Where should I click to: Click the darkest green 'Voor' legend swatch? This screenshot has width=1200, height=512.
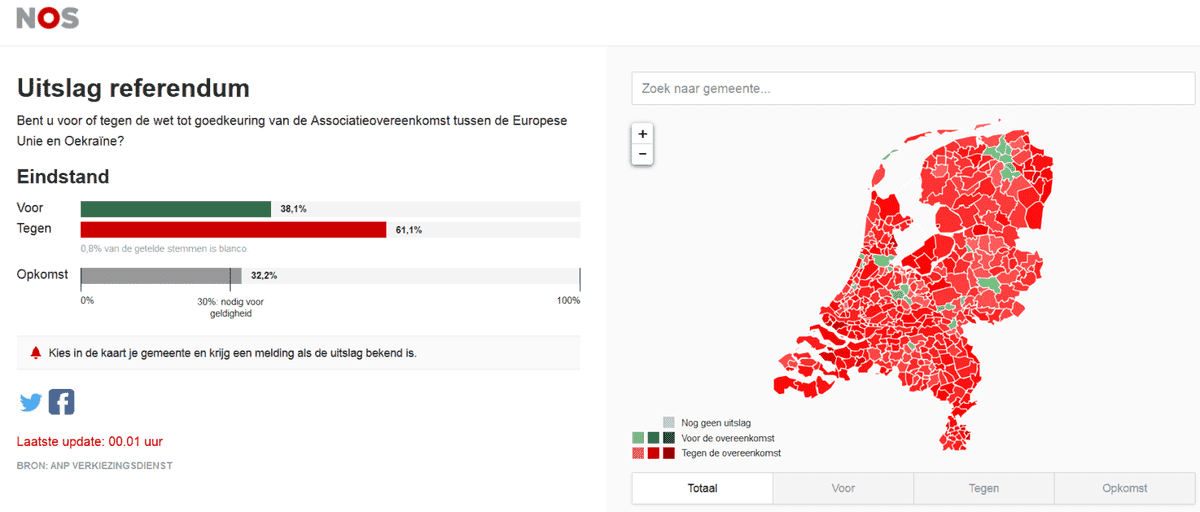pyautogui.click(x=668, y=438)
